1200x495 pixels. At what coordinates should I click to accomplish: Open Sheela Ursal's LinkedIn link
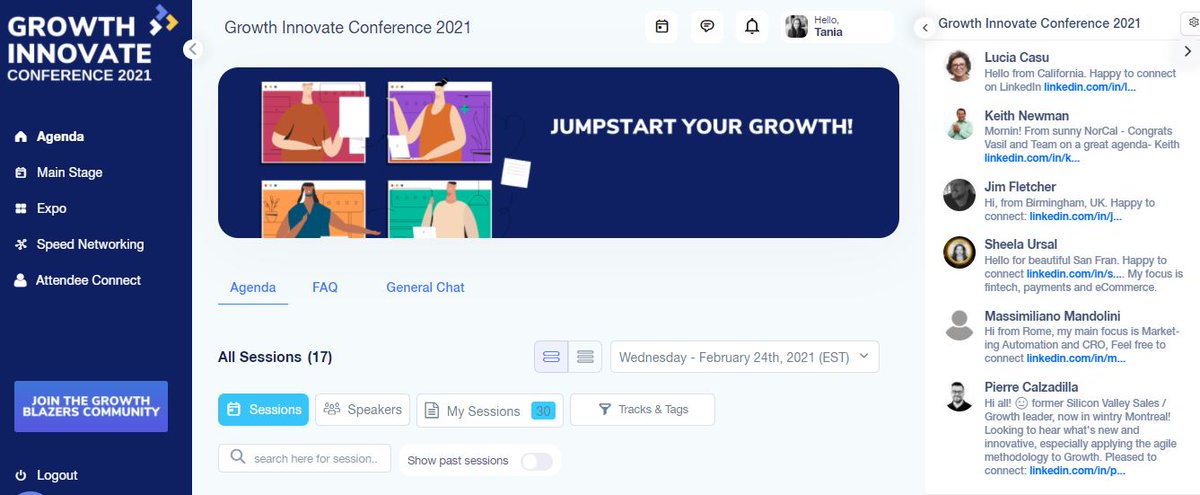point(1073,274)
